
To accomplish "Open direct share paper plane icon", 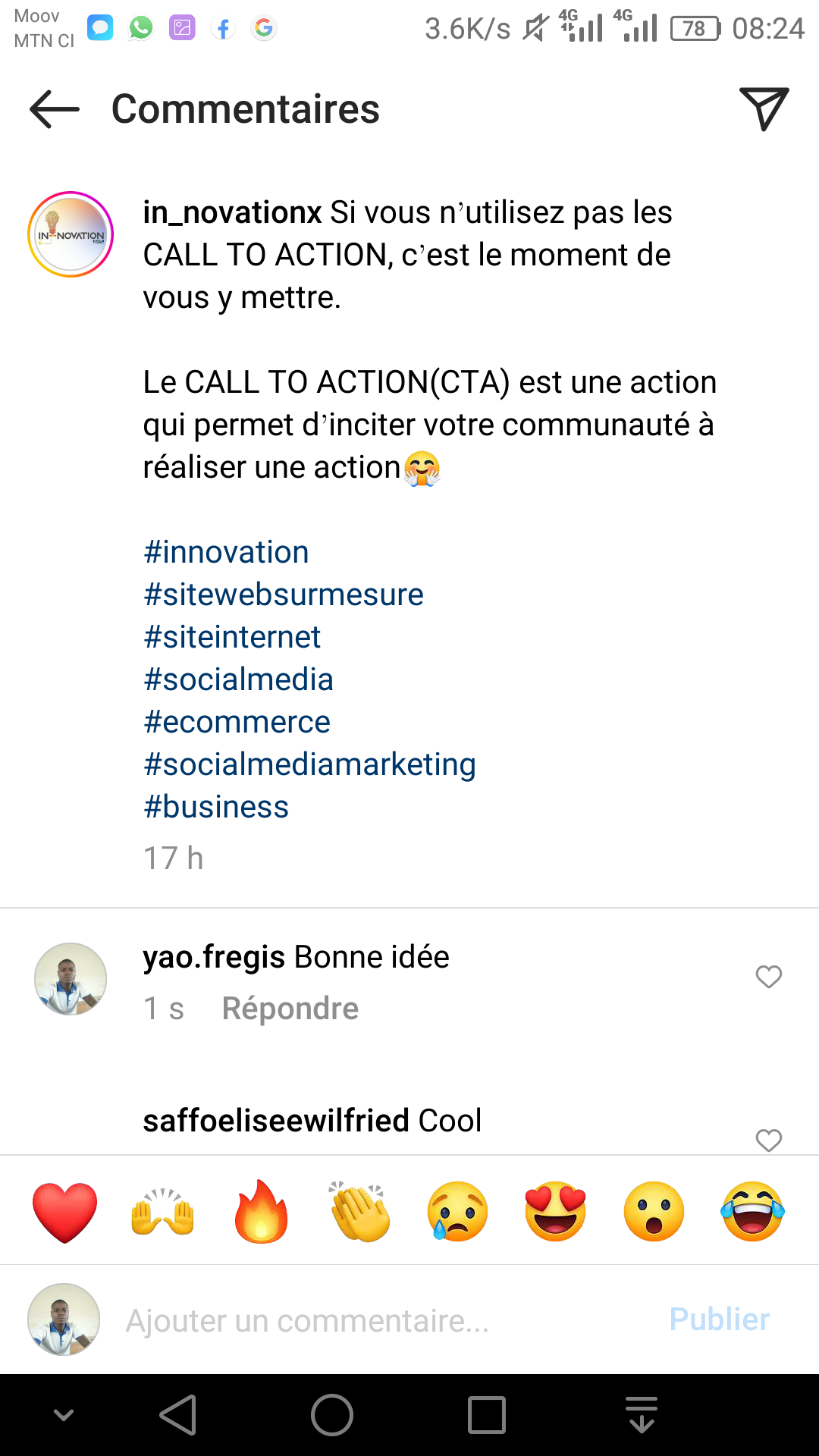I will (x=764, y=108).
